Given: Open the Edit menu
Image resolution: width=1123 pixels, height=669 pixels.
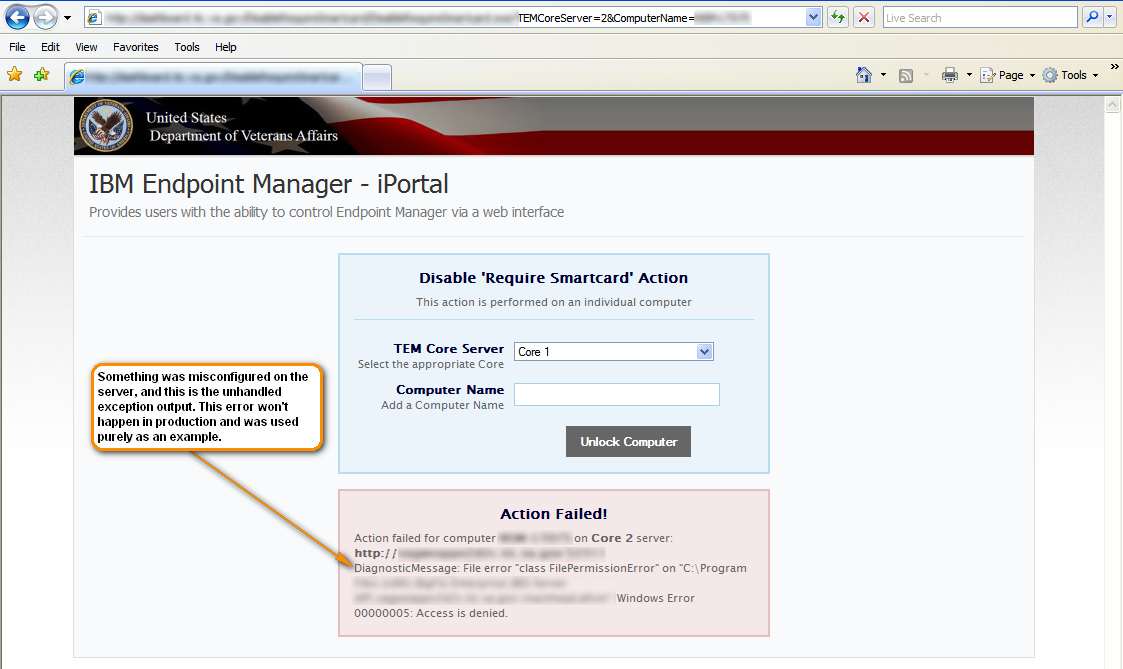Looking at the screenshot, I should (50, 47).
